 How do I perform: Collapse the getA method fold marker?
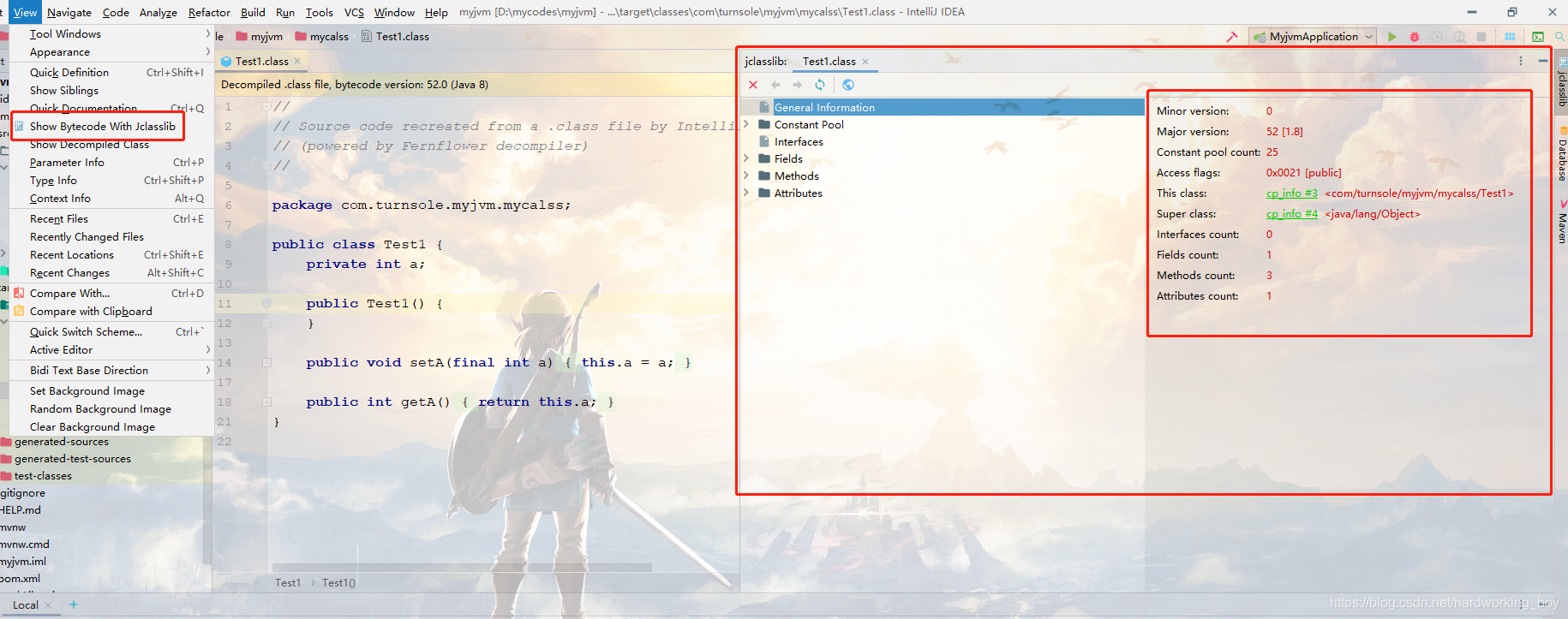[266, 402]
